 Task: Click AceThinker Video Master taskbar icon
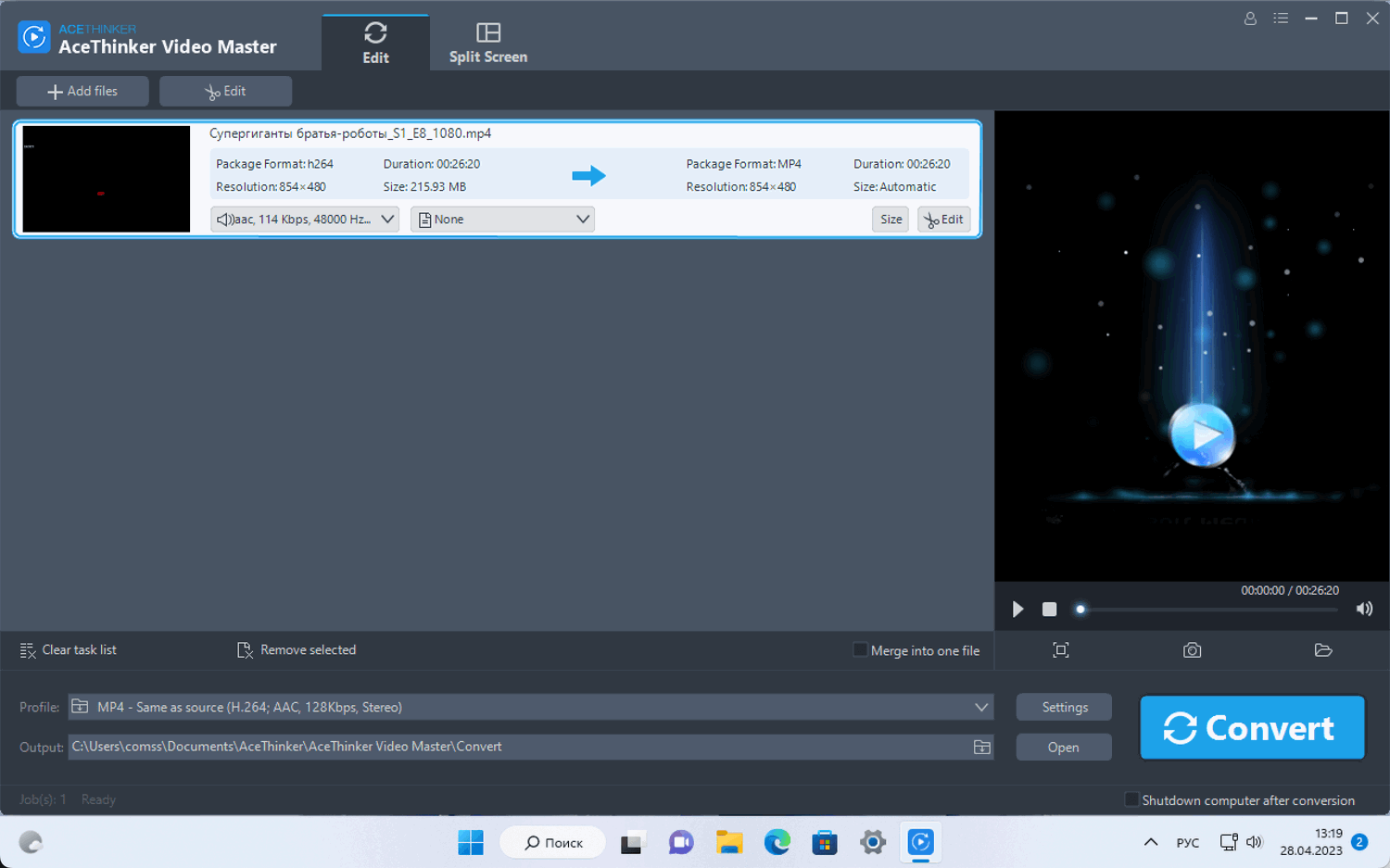tap(921, 842)
